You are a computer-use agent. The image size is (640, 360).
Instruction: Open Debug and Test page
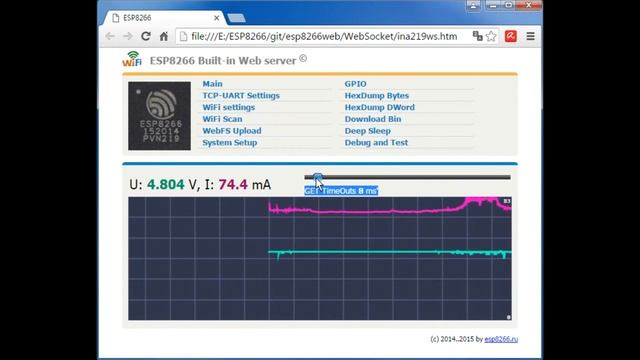(x=376, y=143)
